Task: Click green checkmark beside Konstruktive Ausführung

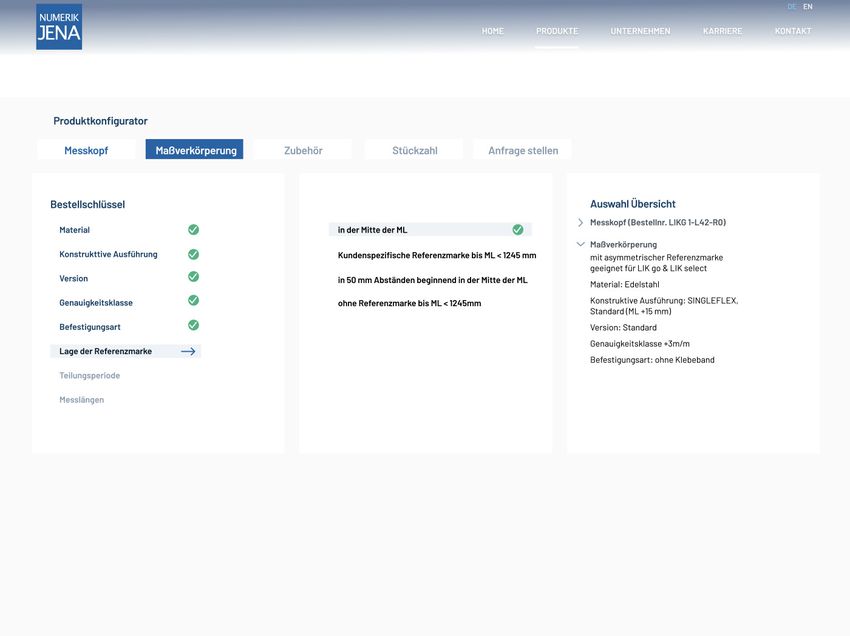Action: [x=193, y=254]
